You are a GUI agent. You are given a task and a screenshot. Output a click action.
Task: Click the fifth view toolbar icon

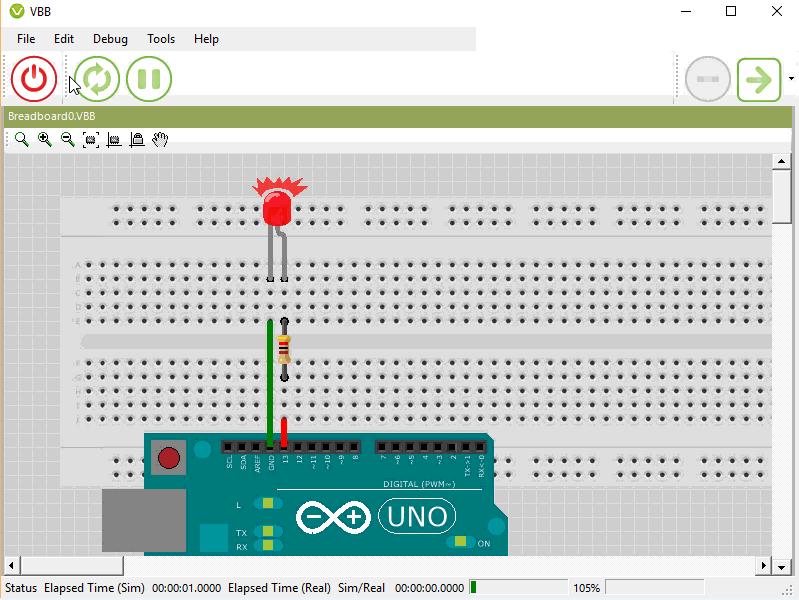114,139
